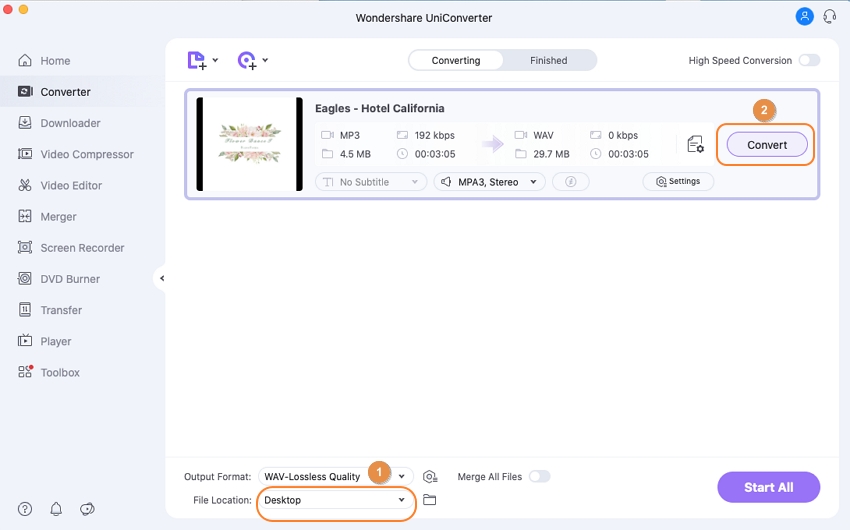
Task: Open the file location folder icon
Action: (430, 500)
